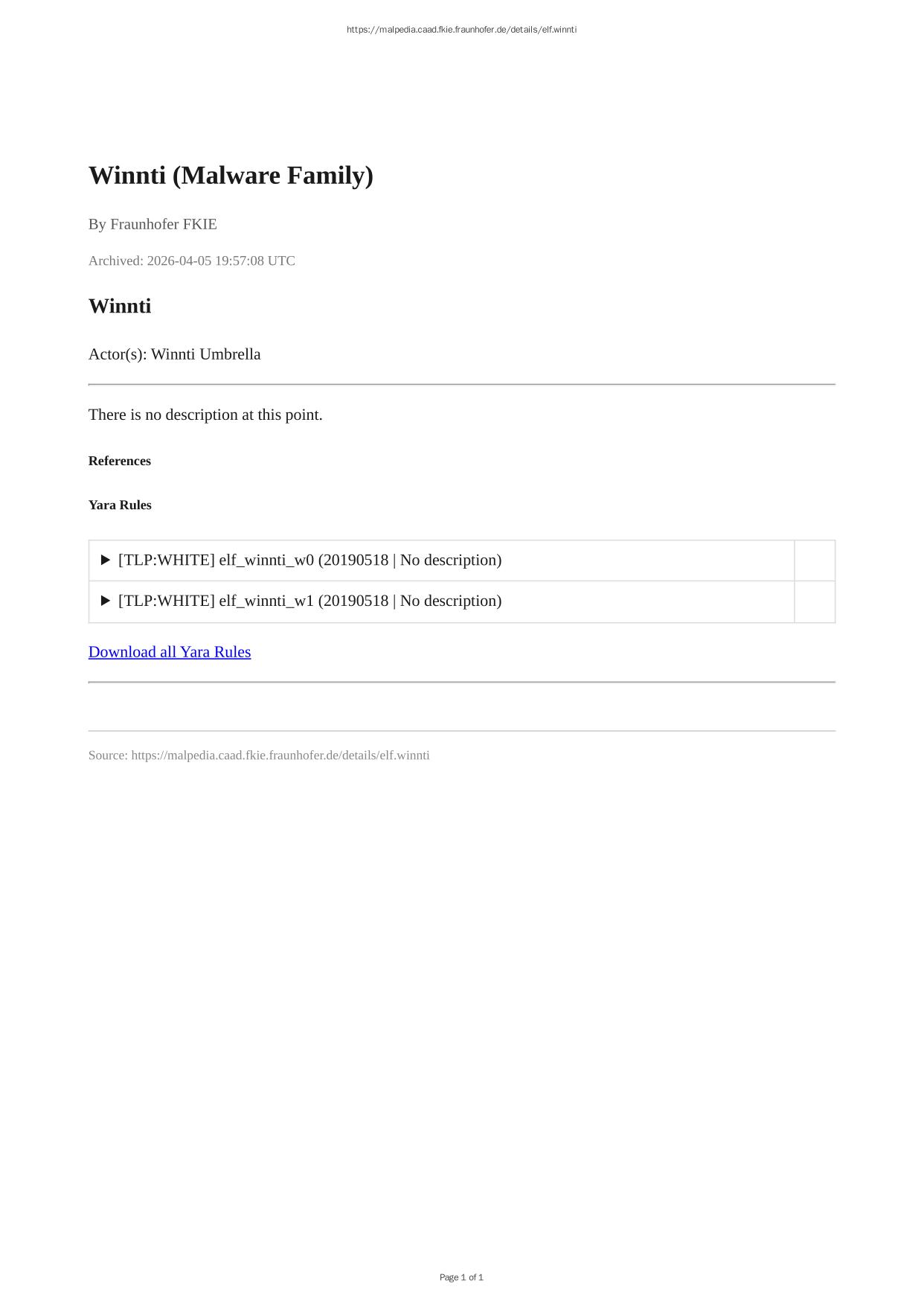Screen dimensions: 924x1307
Task: Select the elf_winnti_w0 rule row text
Action: pyautogui.click(x=309, y=560)
